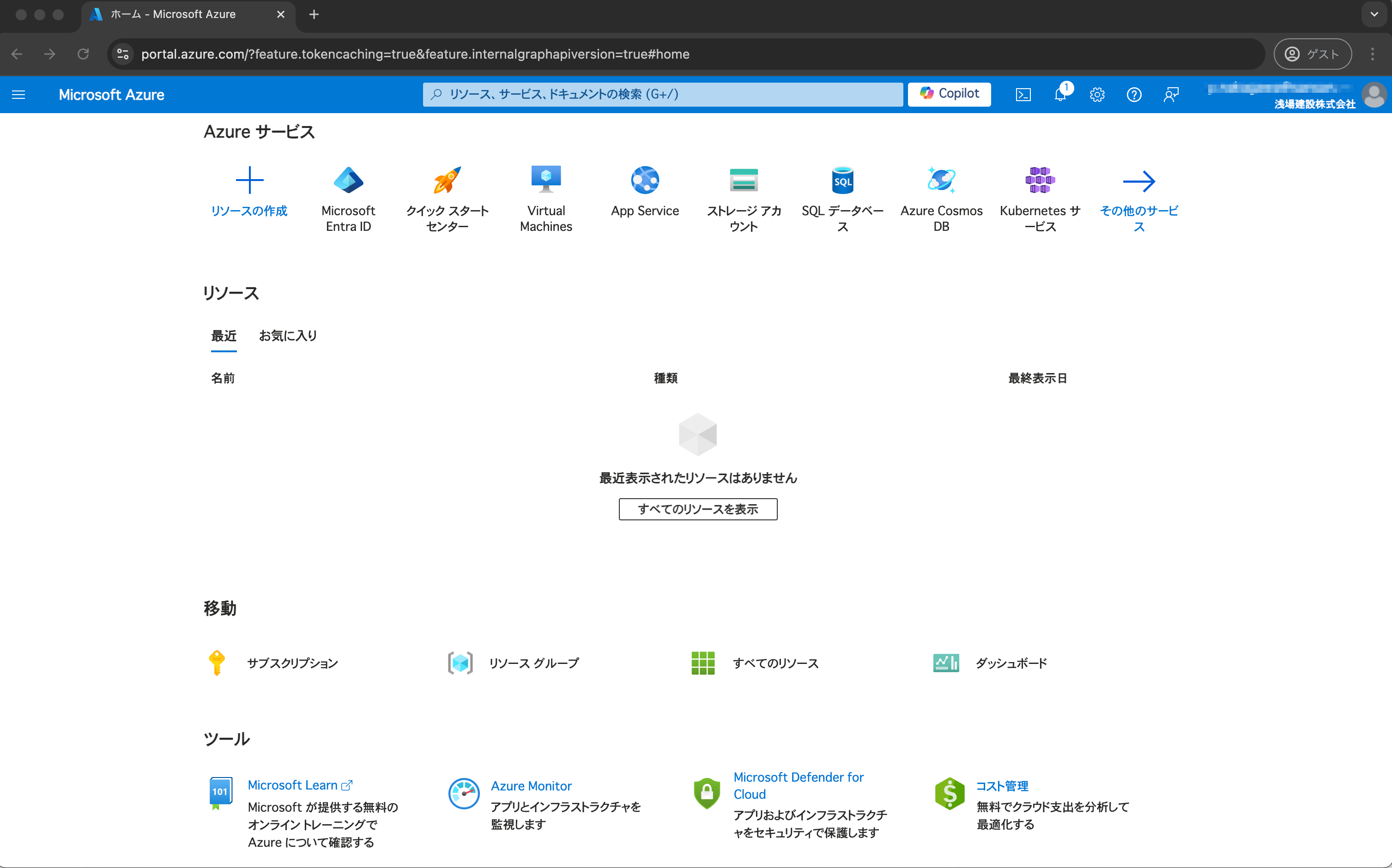Open the すべてのリソース grid icon

pyautogui.click(x=703, y=663)
